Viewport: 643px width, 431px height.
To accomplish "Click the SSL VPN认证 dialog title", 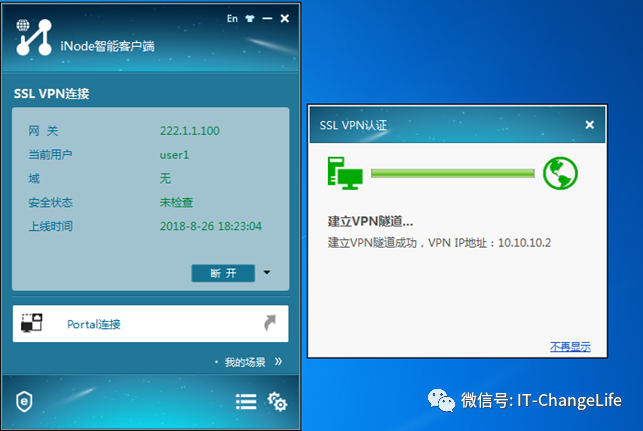I will point(353,125).
